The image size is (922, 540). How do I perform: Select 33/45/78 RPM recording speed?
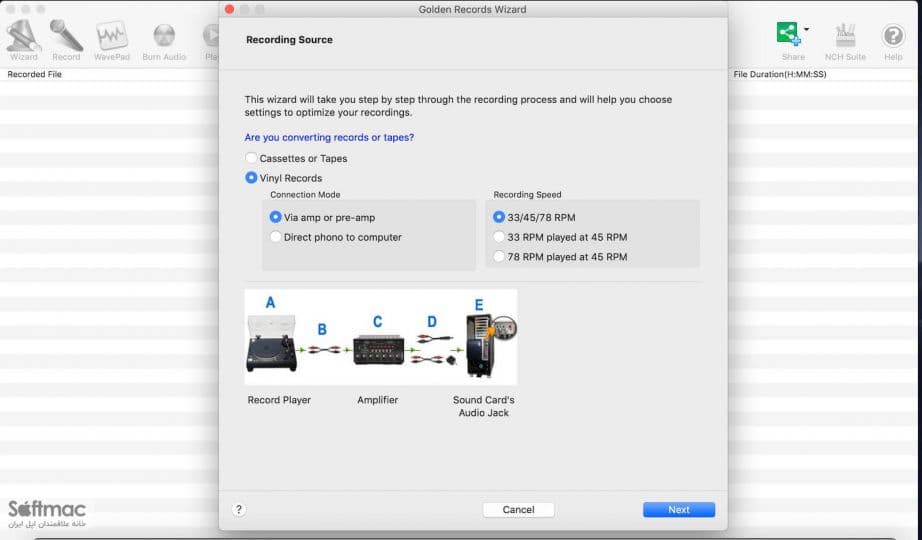535,217
